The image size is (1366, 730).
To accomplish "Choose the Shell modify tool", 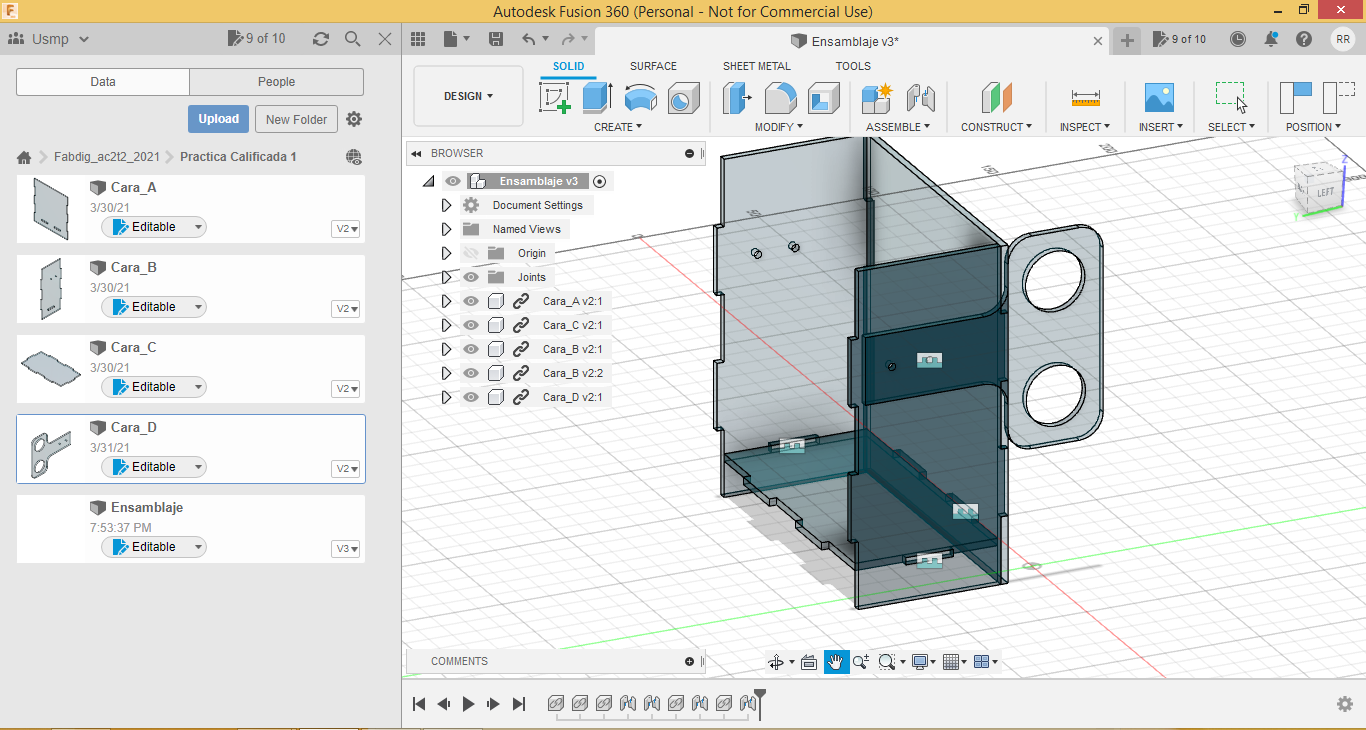I will click(x=824, y=97).
